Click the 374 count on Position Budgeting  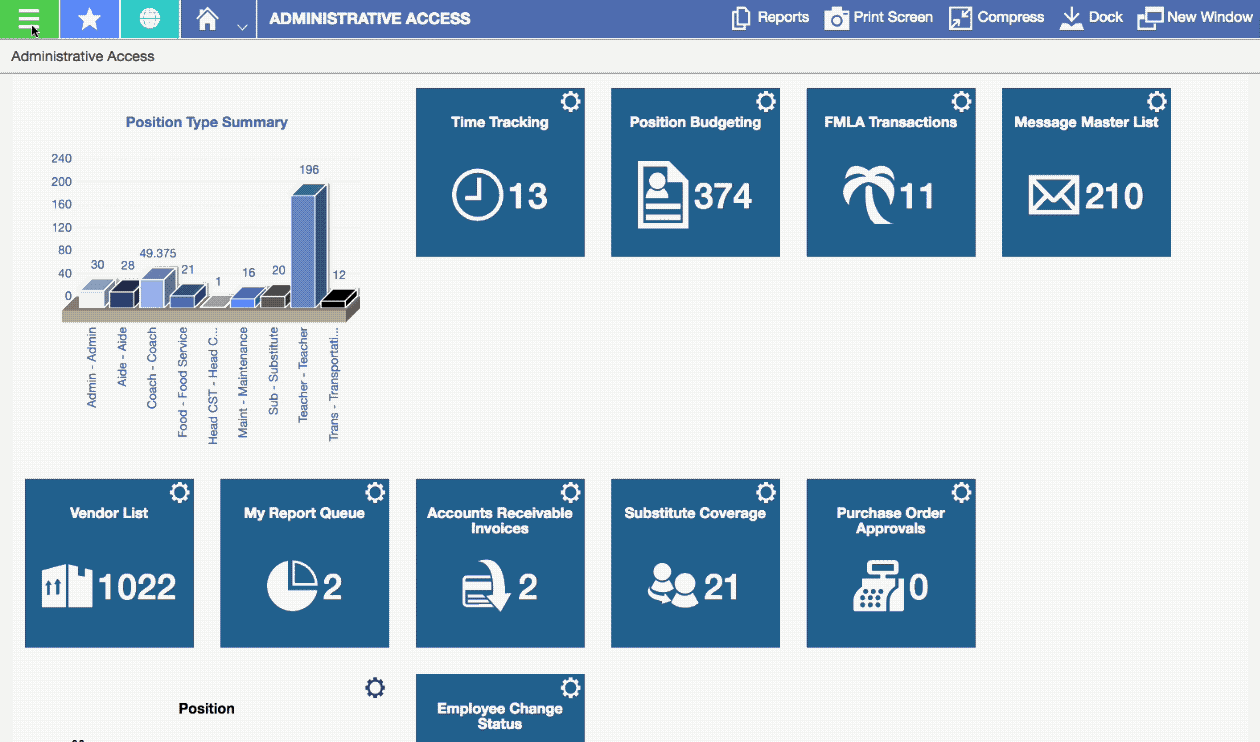(x=723, y=196)
